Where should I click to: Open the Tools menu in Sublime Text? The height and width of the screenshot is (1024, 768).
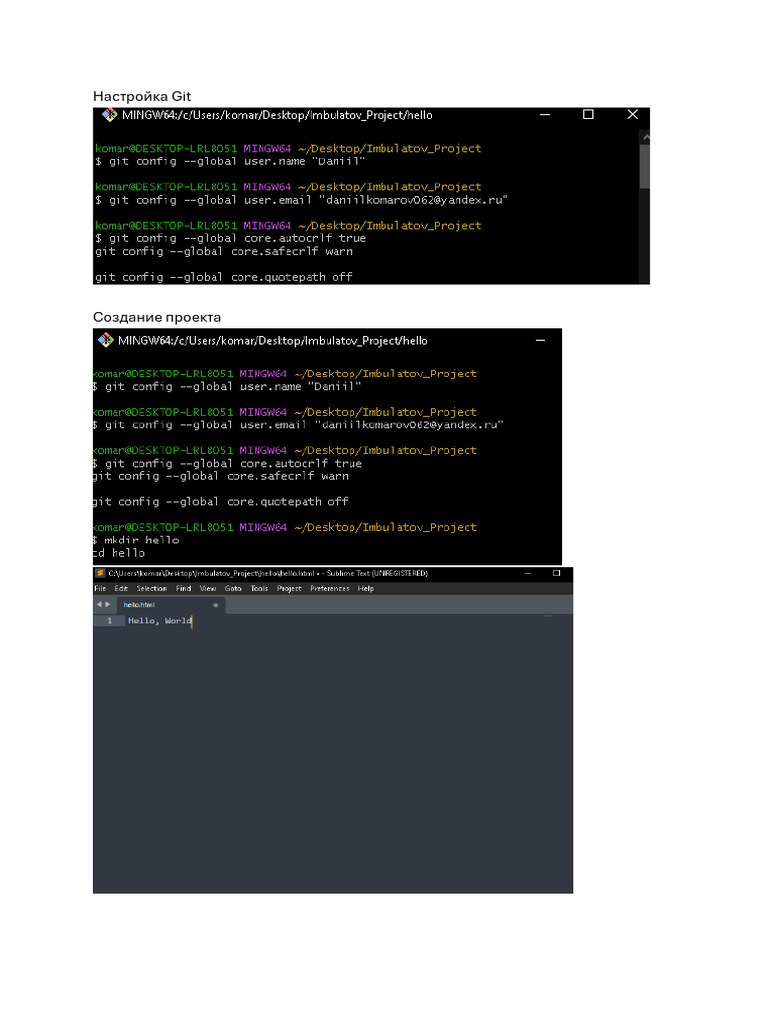click(x=259, y=588)
